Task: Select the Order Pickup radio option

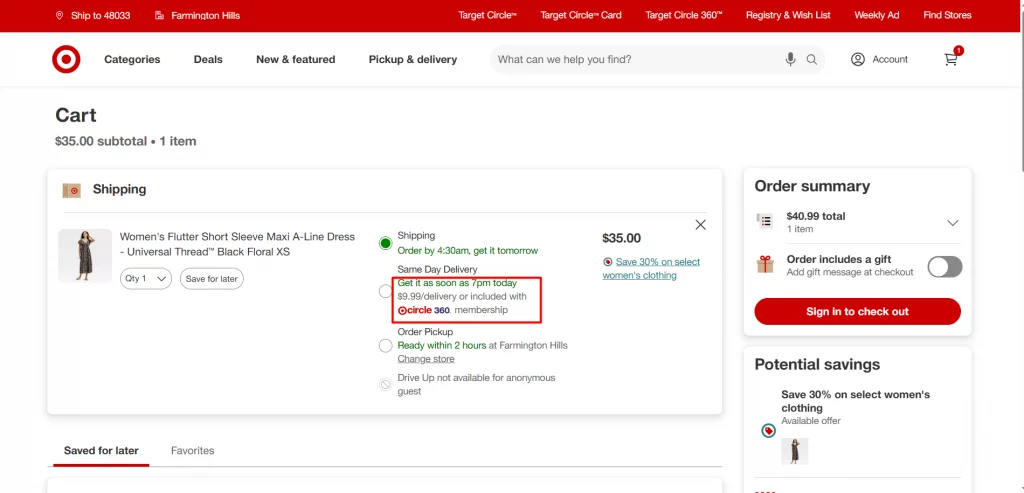Action: click(385, 345)
